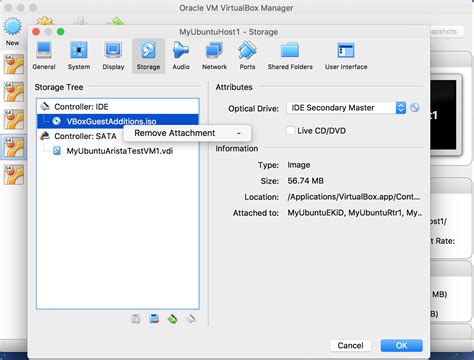
Task: Open the Ports settings tab
Action: (x=247, y=56)
